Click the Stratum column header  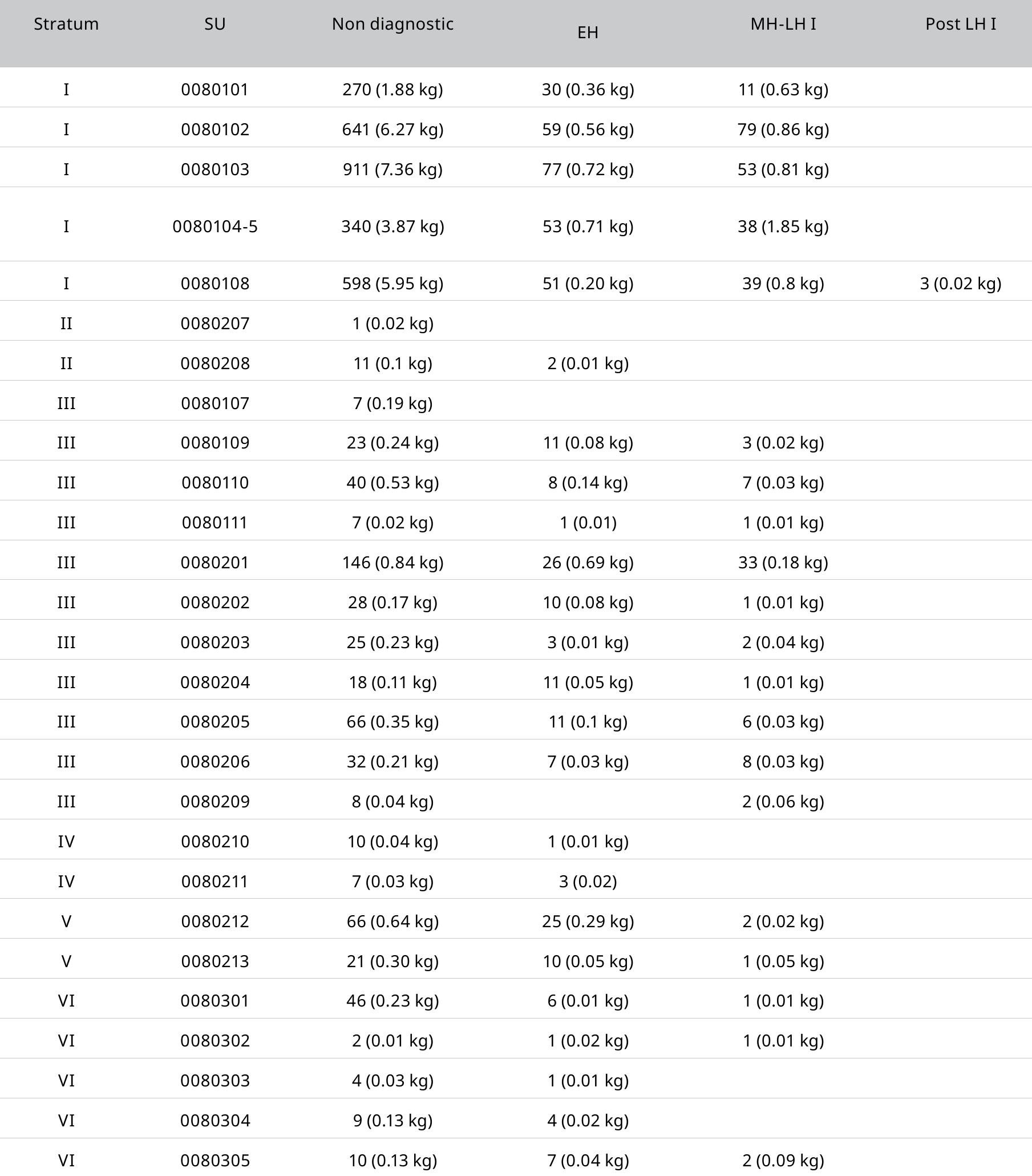[x=66, y=24]
